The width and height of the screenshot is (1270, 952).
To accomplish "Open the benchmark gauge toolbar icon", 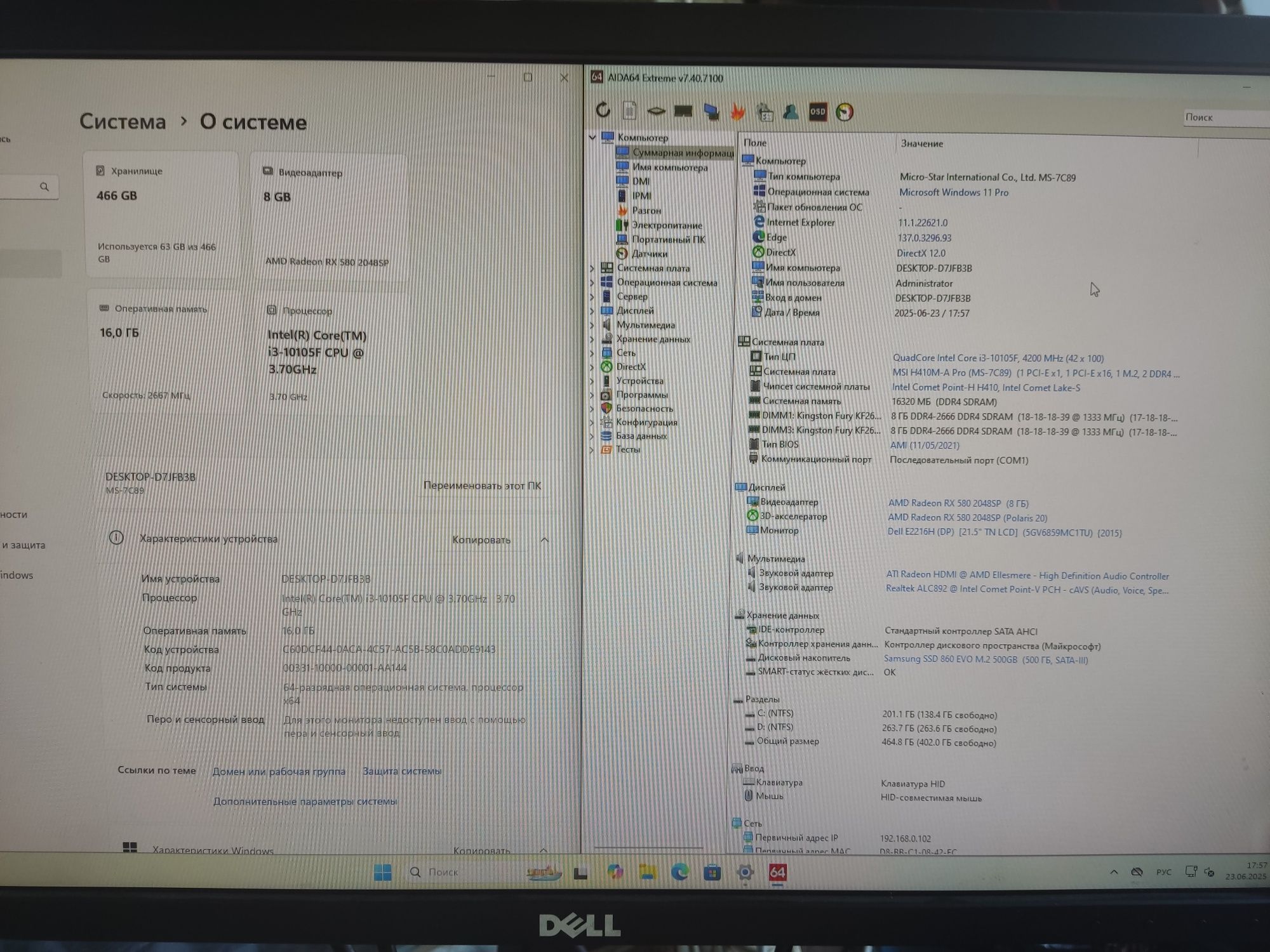I will tap(845, 113).
